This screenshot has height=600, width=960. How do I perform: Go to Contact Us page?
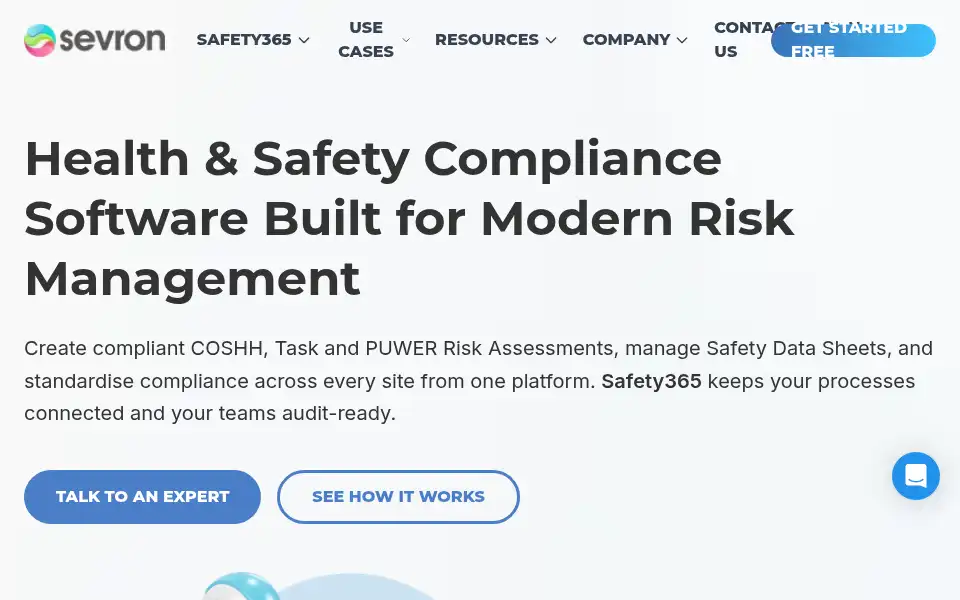pos(741,40)
